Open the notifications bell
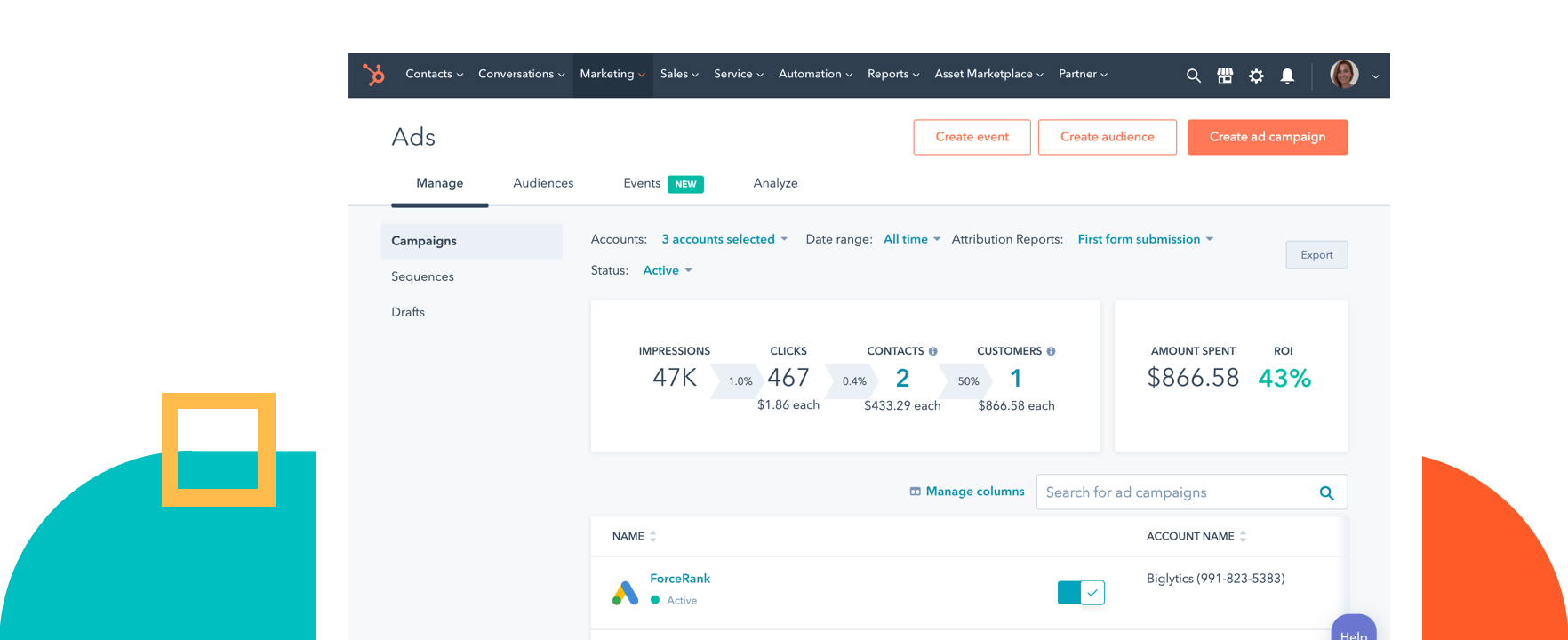Screen dimensions: 1568x640 [1287, 76]
